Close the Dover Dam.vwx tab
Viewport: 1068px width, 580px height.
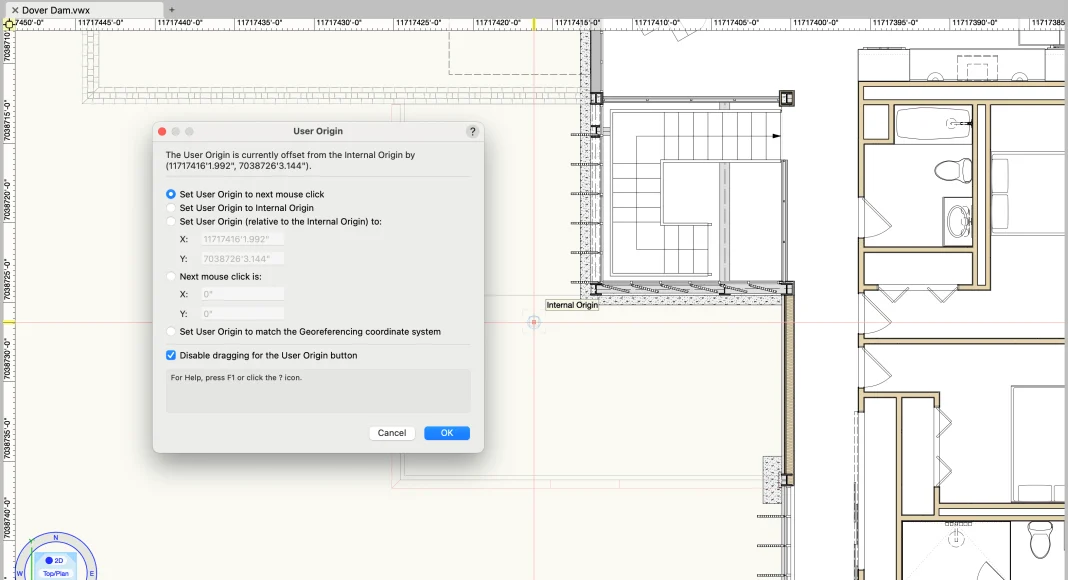click(x=14, y=10)
